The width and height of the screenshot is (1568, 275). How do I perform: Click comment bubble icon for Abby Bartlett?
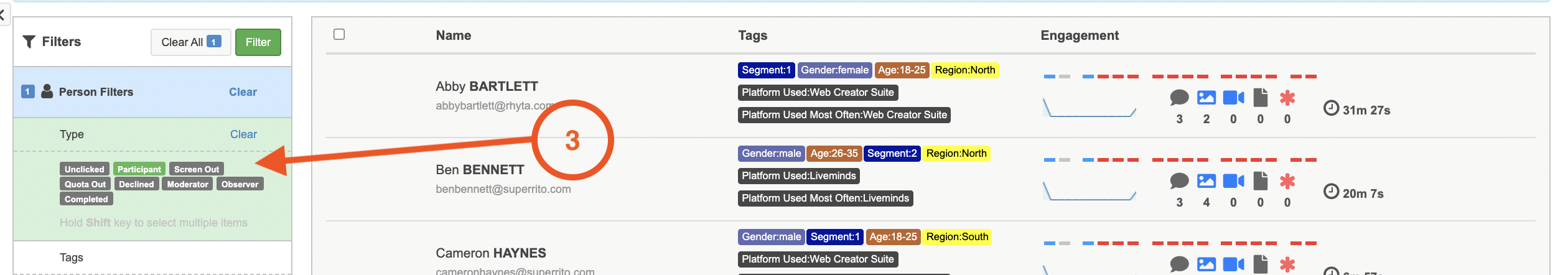(x=1179, y=98)
